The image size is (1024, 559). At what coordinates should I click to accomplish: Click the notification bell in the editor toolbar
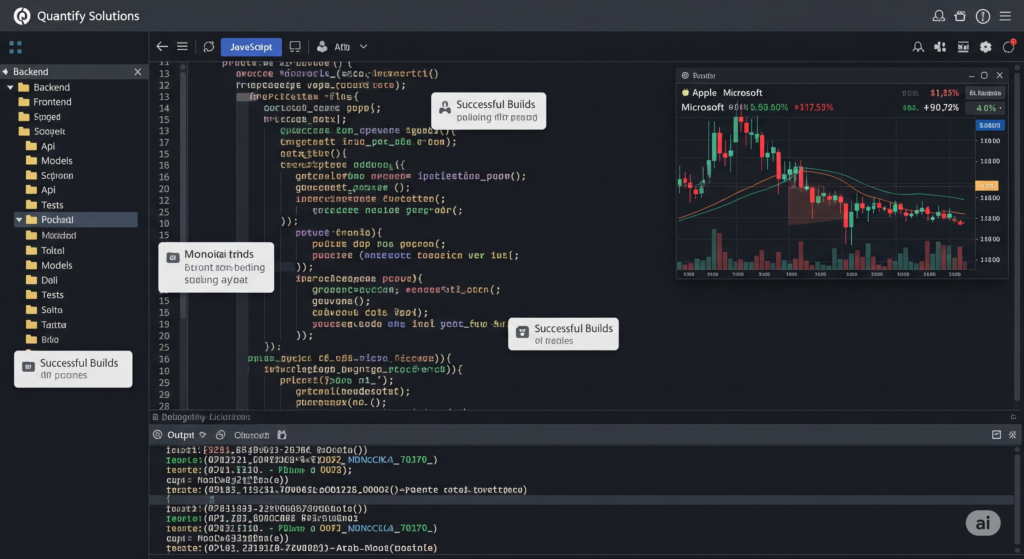918,47
